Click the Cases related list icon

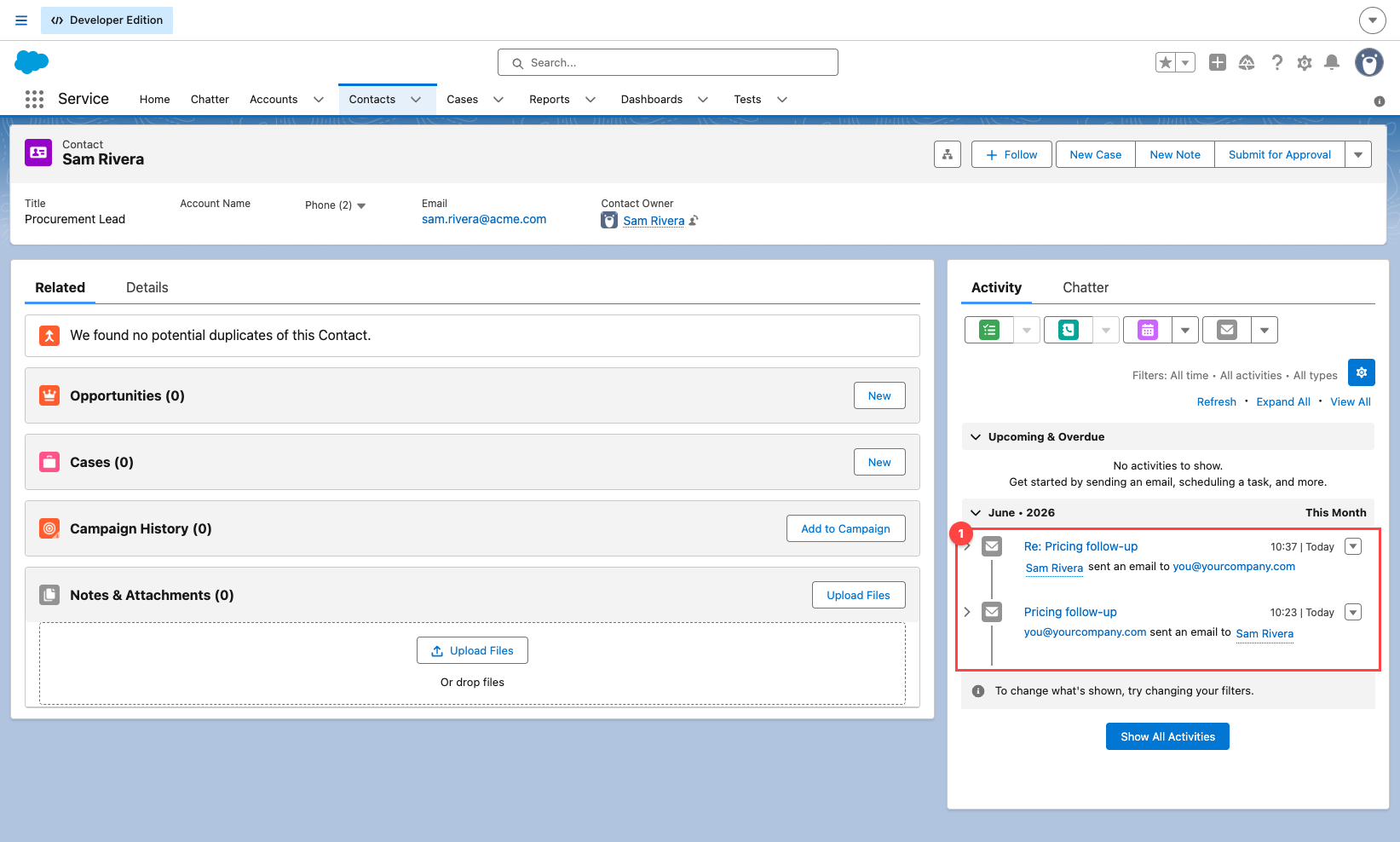pos(49,462)
